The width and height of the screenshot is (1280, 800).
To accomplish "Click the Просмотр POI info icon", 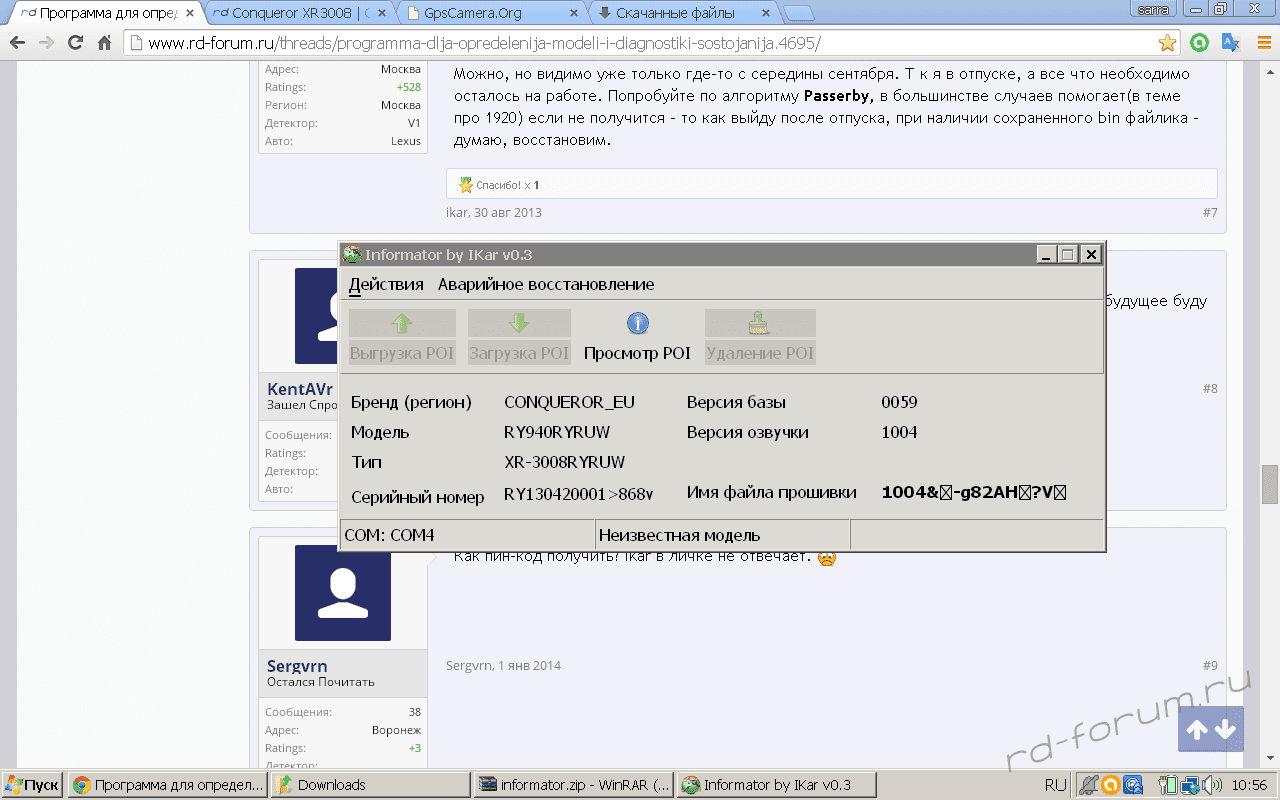I will 638,323.
